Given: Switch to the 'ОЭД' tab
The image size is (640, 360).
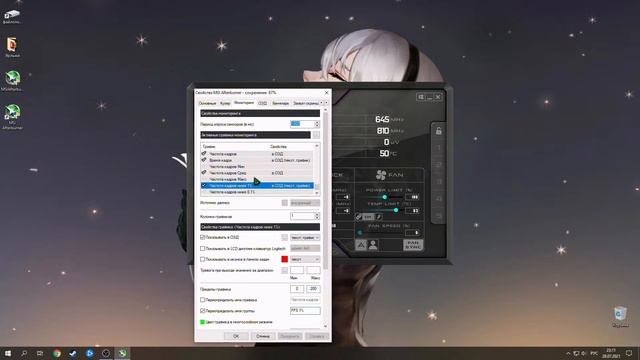Looking at the screenshot, I should point(262,104).
